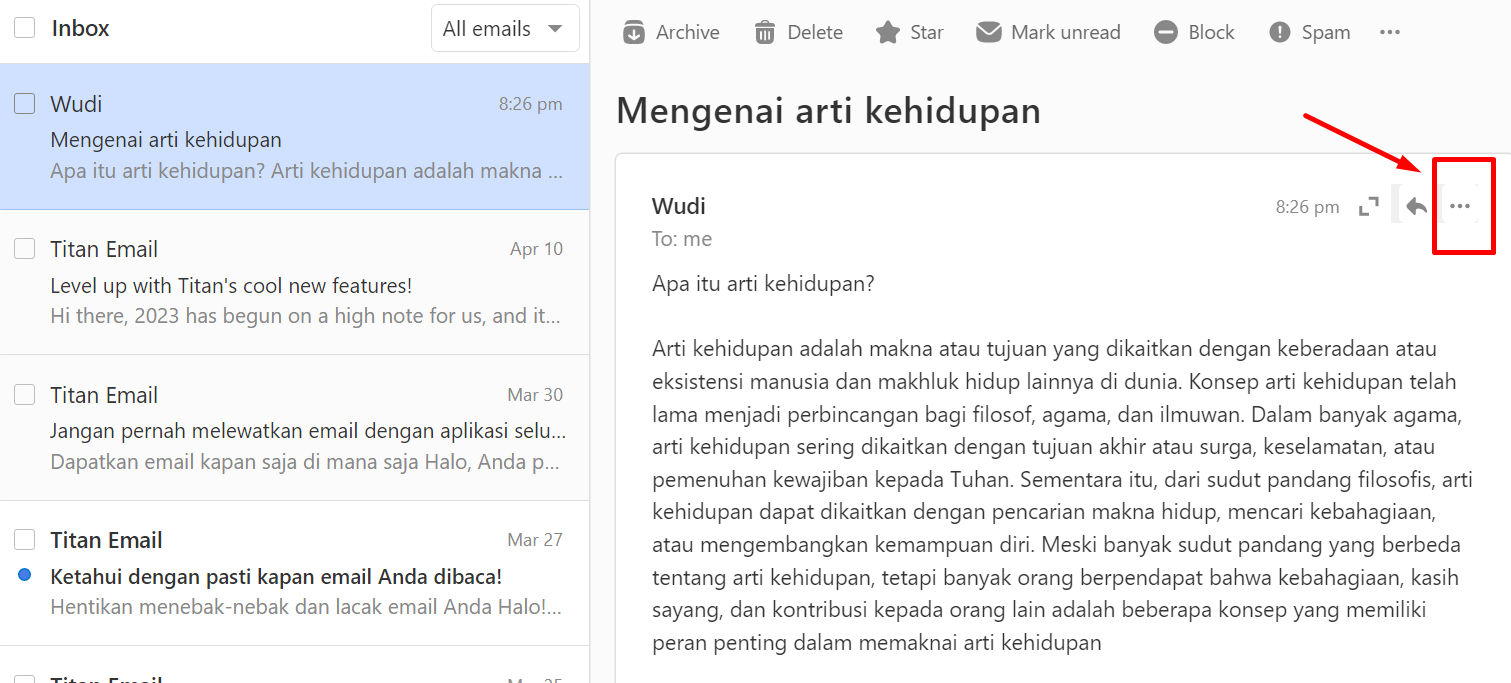Open email 'Jangan pernah melewatkan email dengan aplikasi'

tap(295, 428)
